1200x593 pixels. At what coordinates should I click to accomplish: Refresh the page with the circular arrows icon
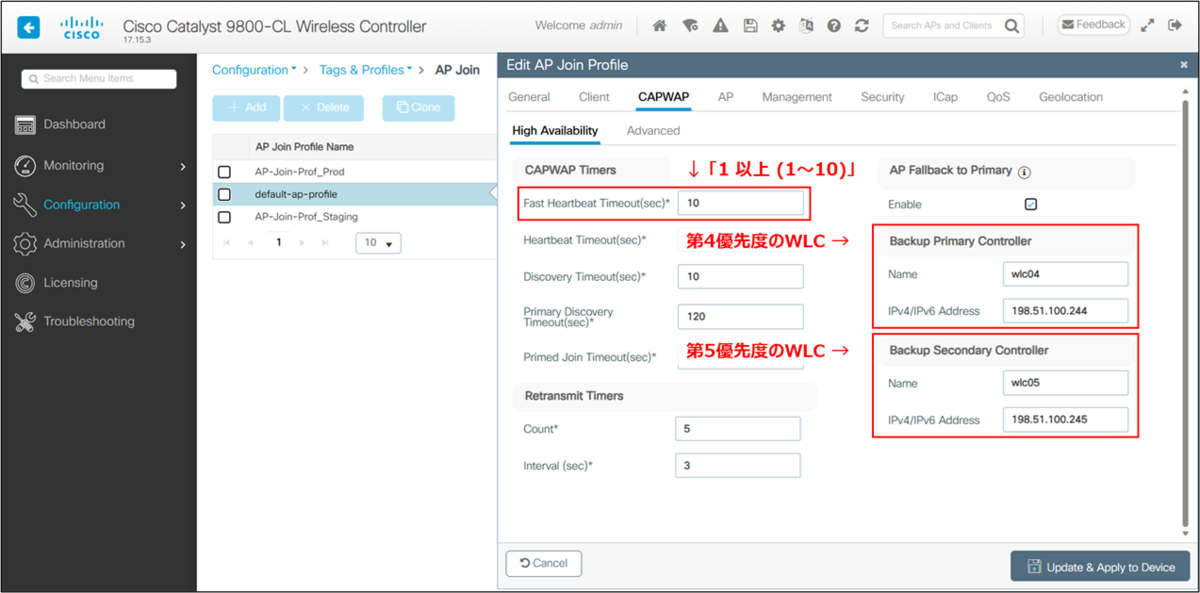coord(861,26)
